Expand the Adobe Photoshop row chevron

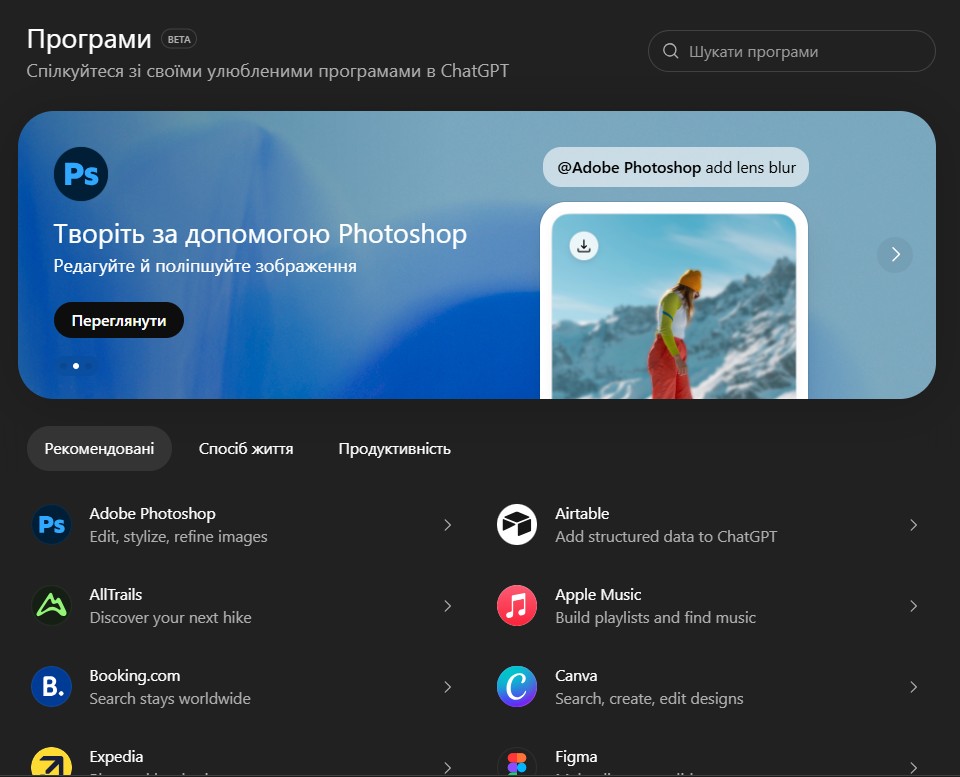pyautogui.click(x=448, y=525)
